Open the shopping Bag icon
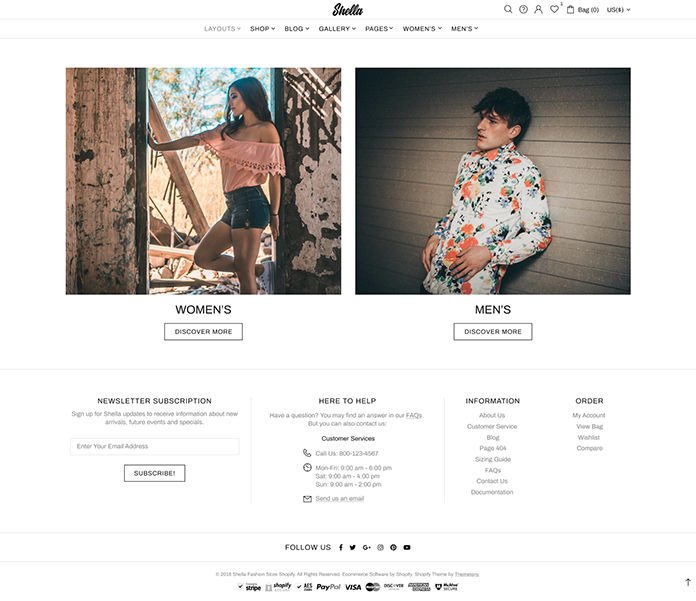Image resolution: width=696 pixels, height=601 pixels. (x=570, y=9)
